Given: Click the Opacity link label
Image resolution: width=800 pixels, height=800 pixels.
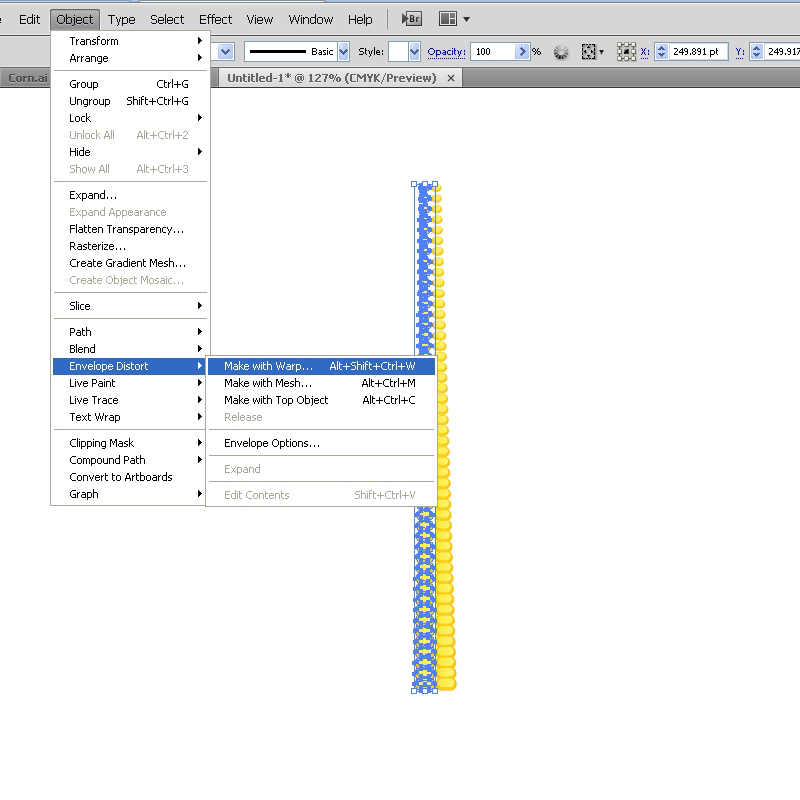Looking at the screenshot, I should (446, 52).
